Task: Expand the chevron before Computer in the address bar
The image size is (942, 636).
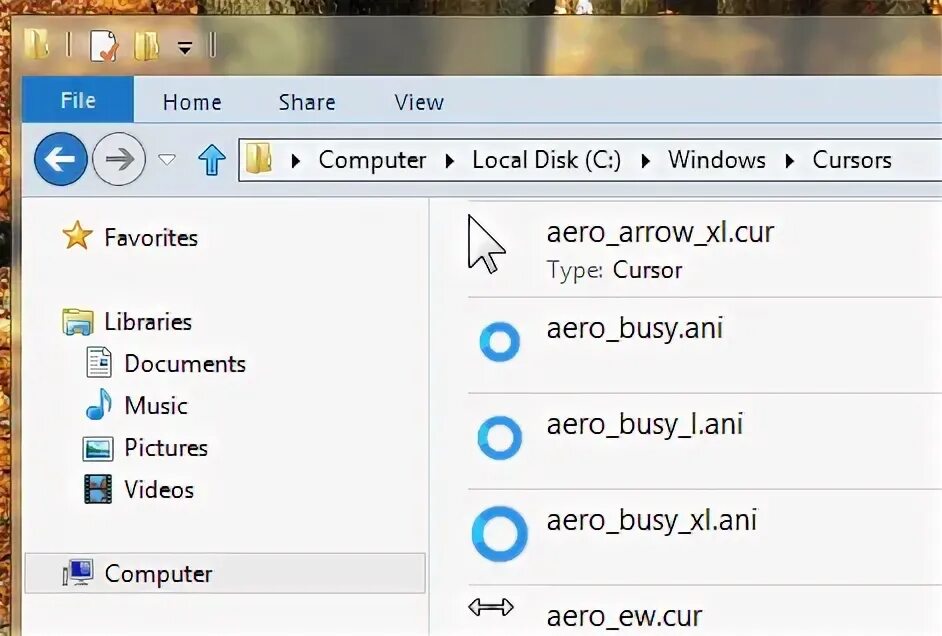Action: (x=295, y=161)
